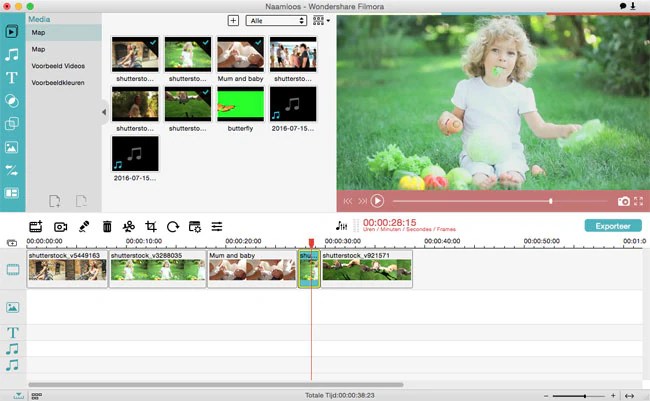Click the record camera toolbar icon
Image resolution: width=650 pixels, height=401 pixels.
coord(61,227)
